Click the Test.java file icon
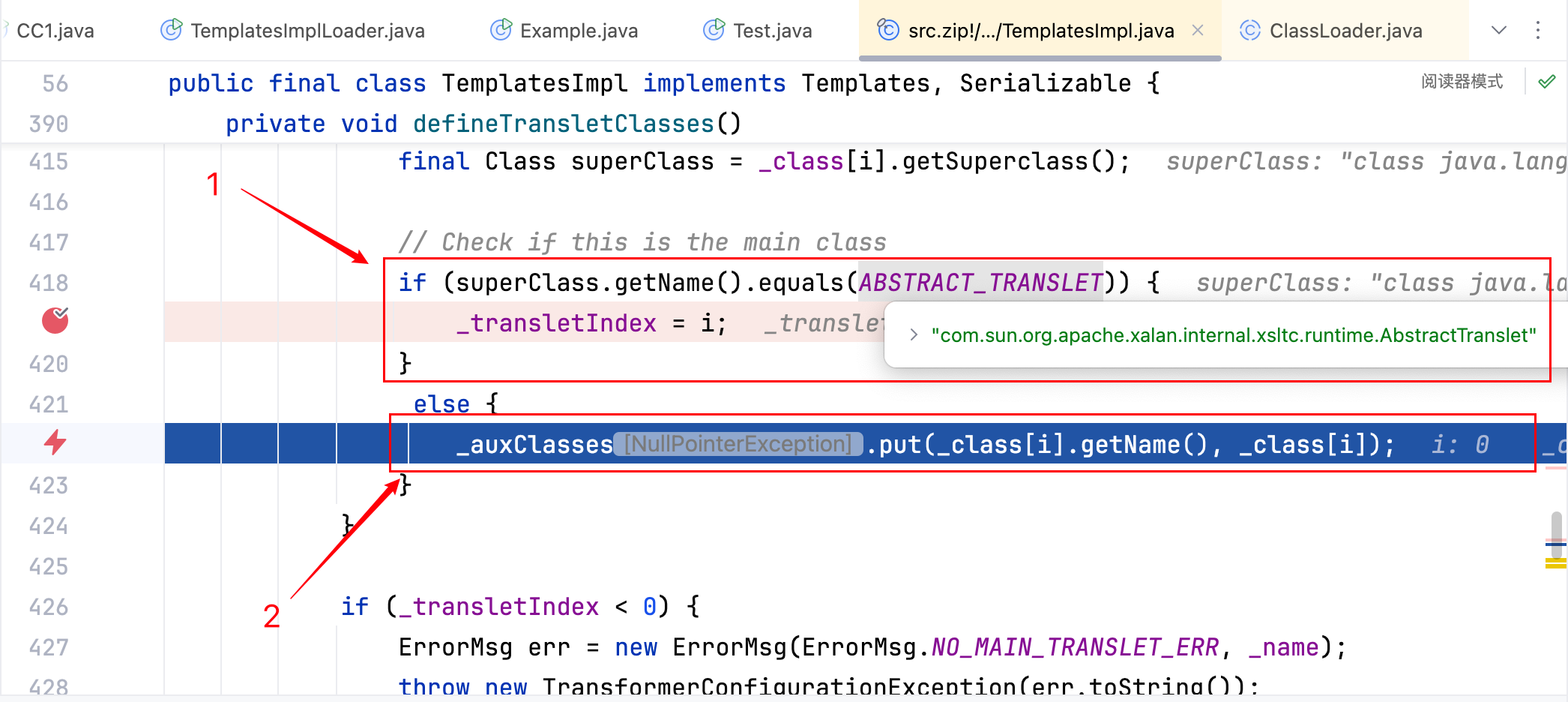The image size is (1568, 702). point(714,30)
